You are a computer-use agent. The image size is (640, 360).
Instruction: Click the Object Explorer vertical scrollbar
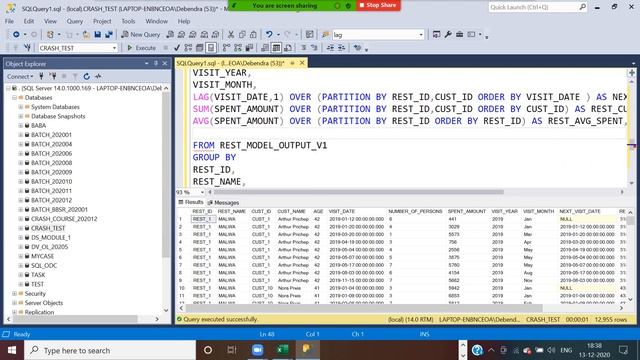click(166, 176)
